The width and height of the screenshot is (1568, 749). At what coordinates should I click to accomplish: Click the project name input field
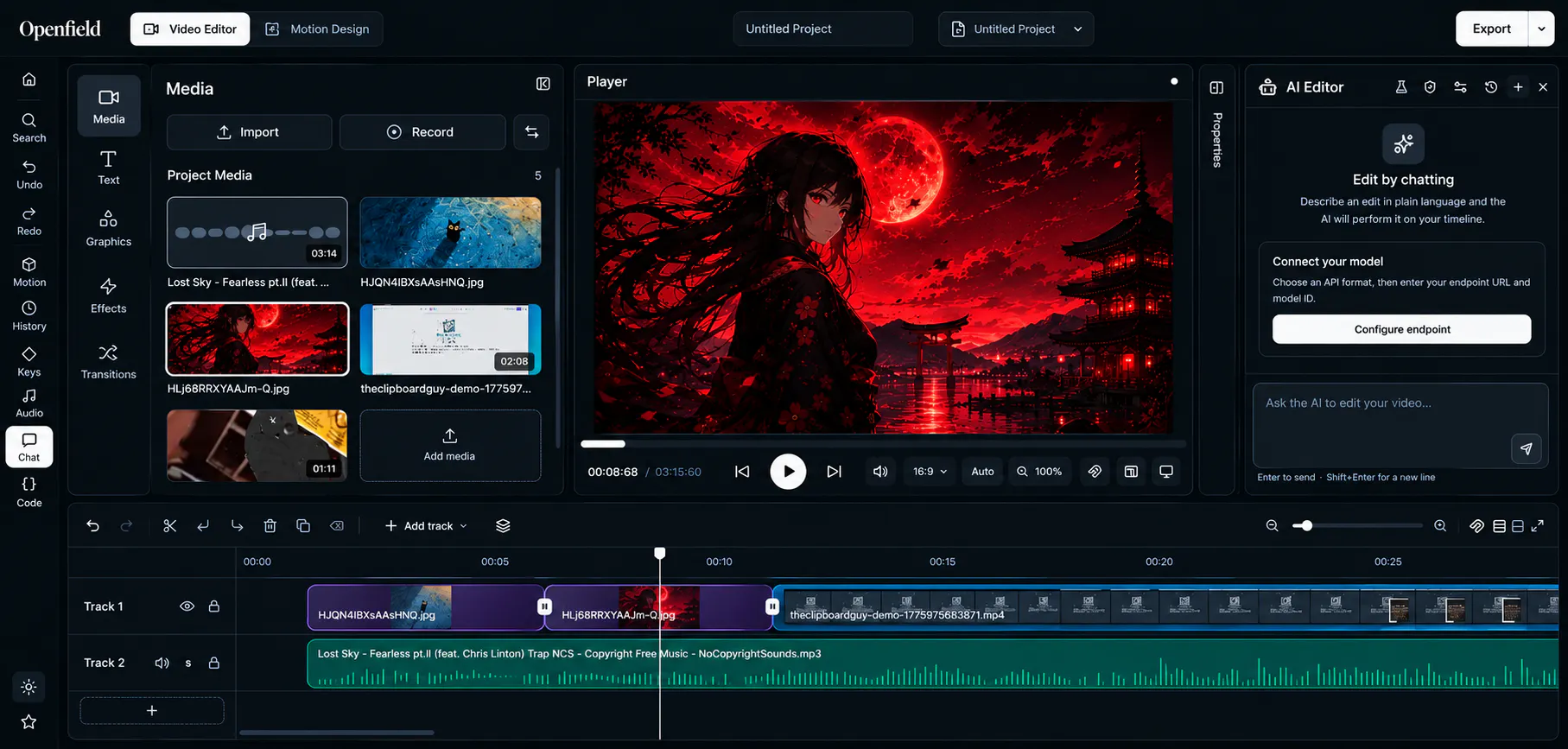pos(822,29)
